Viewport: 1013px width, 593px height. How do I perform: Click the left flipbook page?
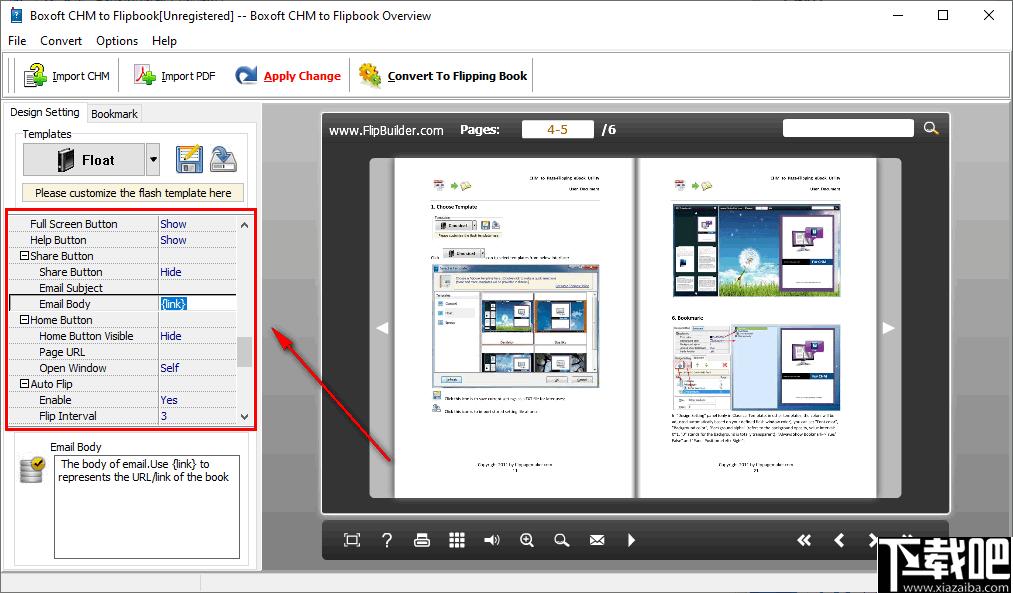tap(514, 328)
